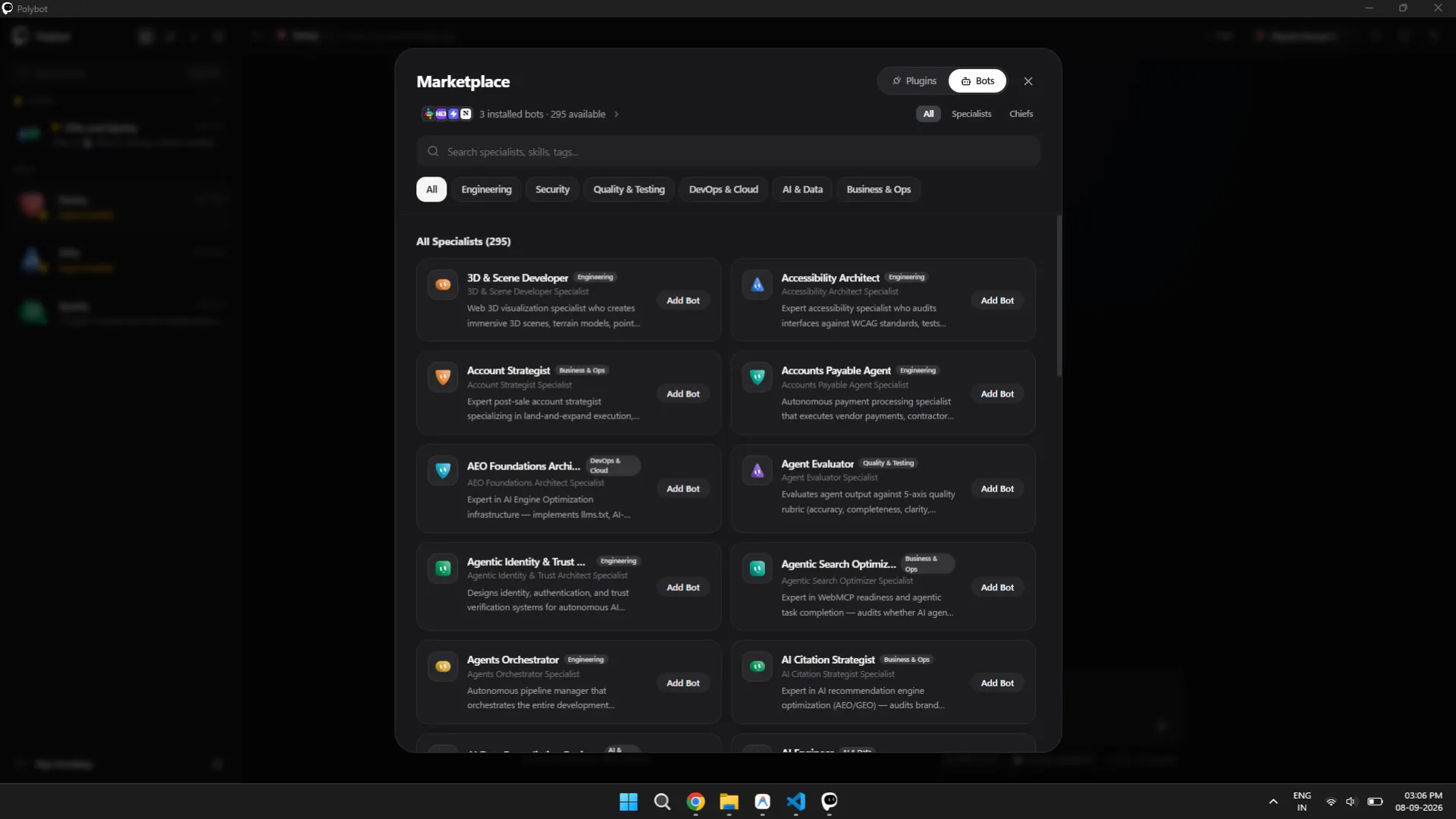This screenshot has height=819, width=1456.
Task: Show hidden system tray icons chevron
Action: tap(1273, 802)
